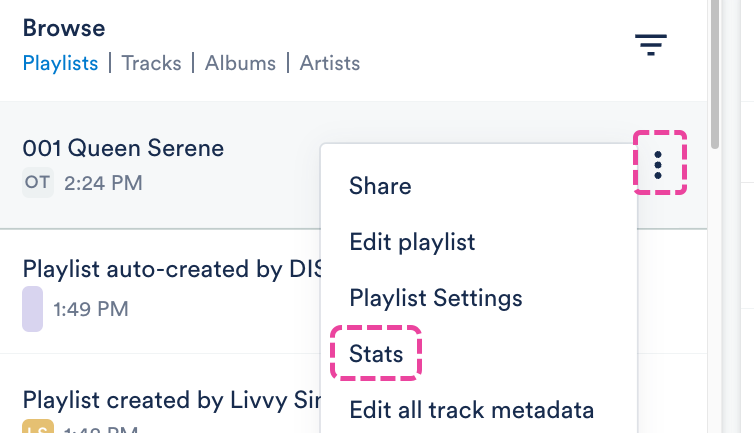The height and width of the screenshot is (433, 754).
Task: Open the 001 Queen Serene playlist
Action: coord(123,149)
